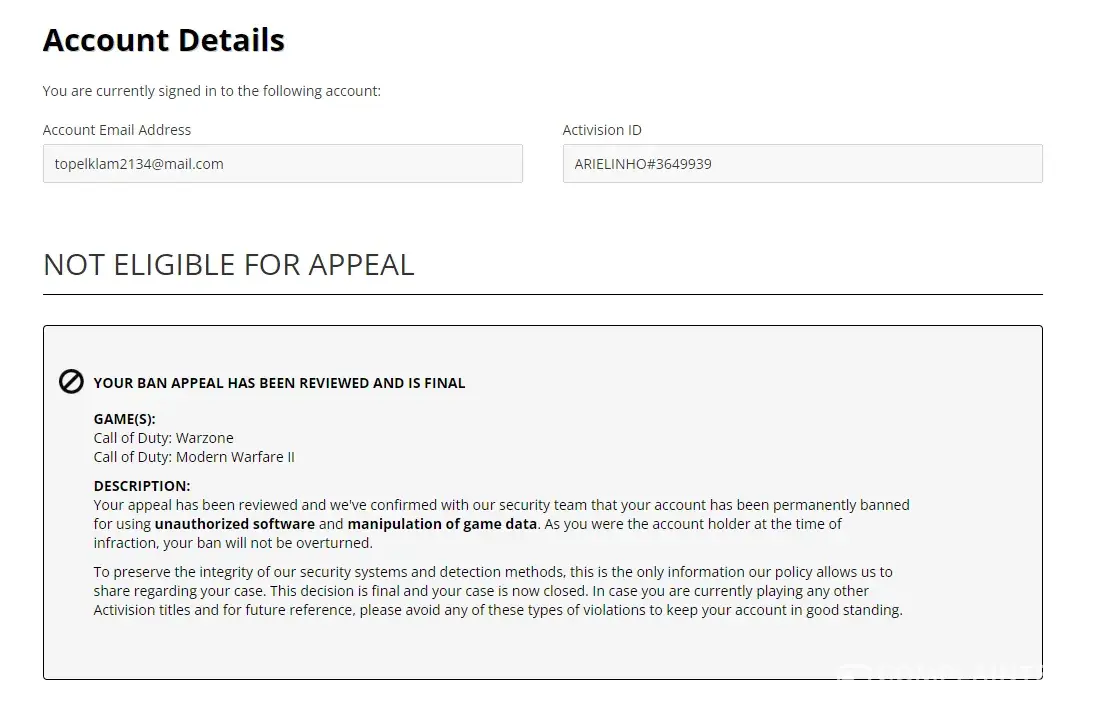Click the Account Email Address field
This screenshot has width=1098, height=728.
[x=282, y=164]
